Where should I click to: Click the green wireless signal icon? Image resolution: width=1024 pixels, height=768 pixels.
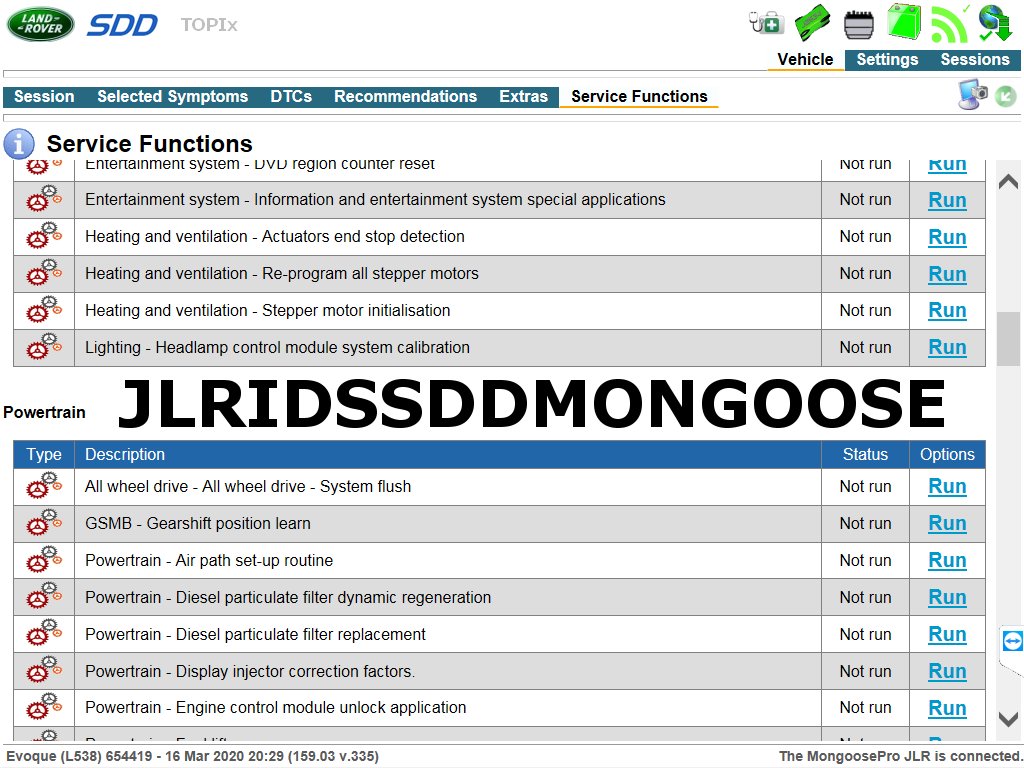950,23
